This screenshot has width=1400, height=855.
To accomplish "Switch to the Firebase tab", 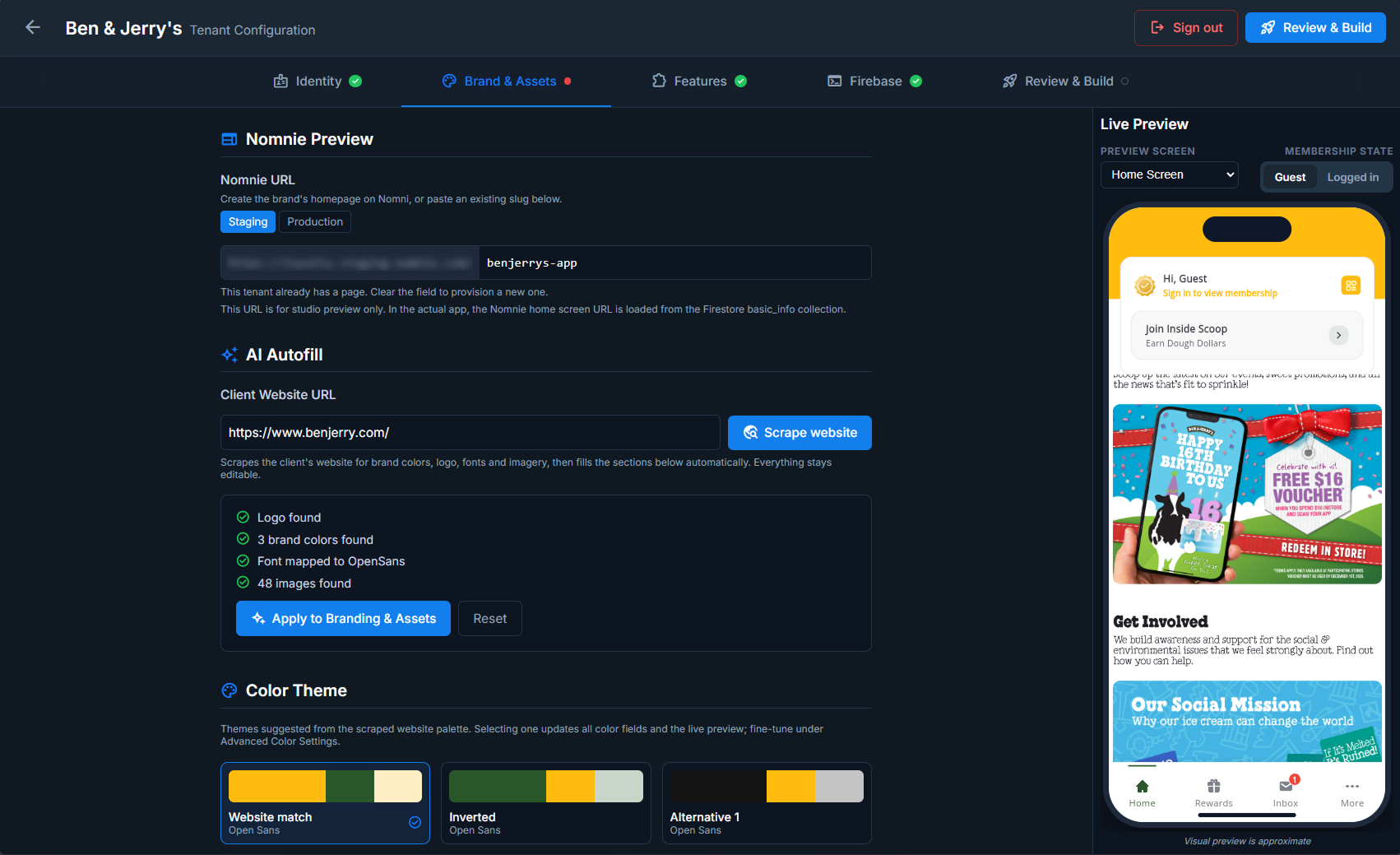I will click(x=874, y=81).
